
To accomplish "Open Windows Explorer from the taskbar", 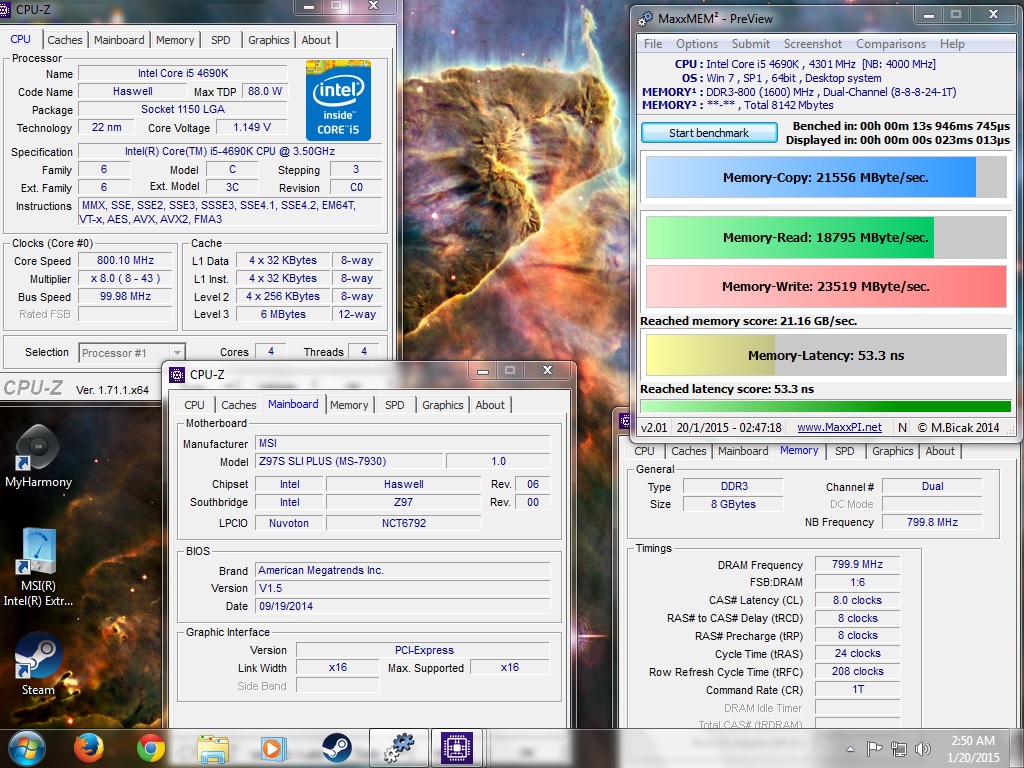I will pos(213,748).
